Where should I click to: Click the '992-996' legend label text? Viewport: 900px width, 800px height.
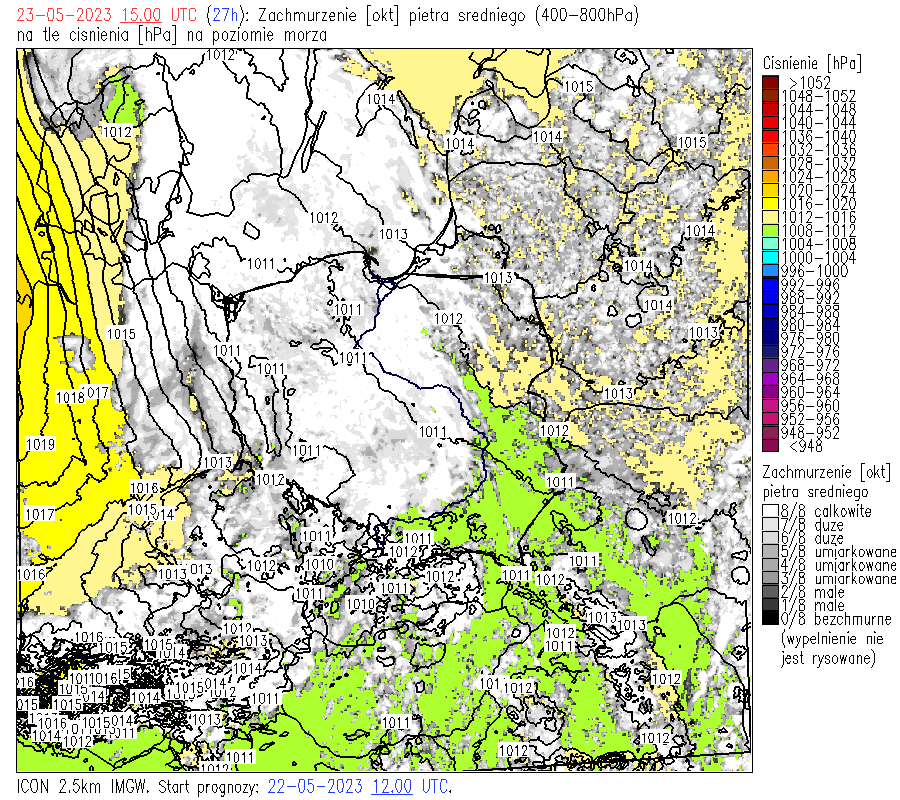(810, 285)
